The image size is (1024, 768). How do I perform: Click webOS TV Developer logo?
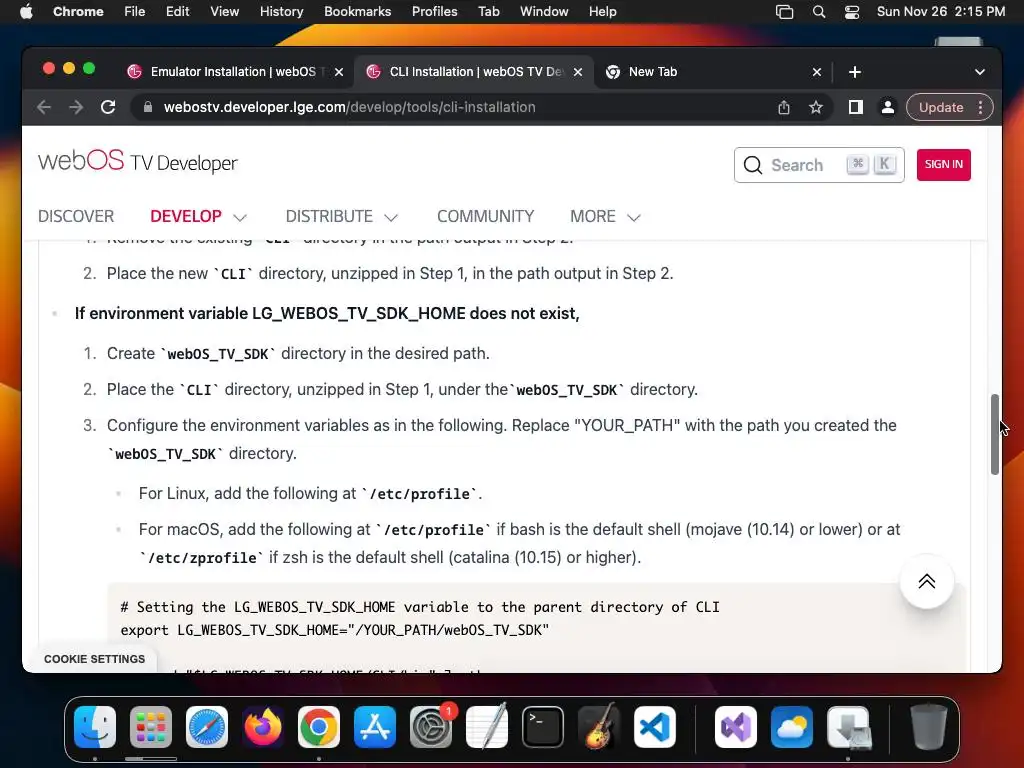click(138, 161)
